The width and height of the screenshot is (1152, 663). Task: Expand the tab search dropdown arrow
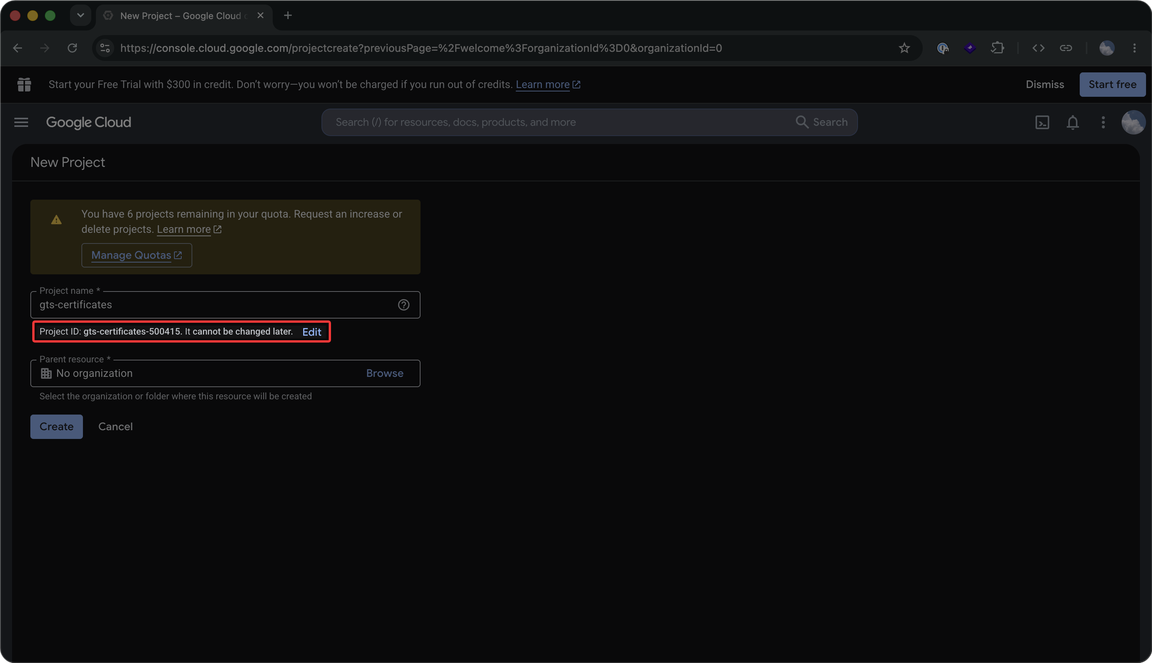80,15
